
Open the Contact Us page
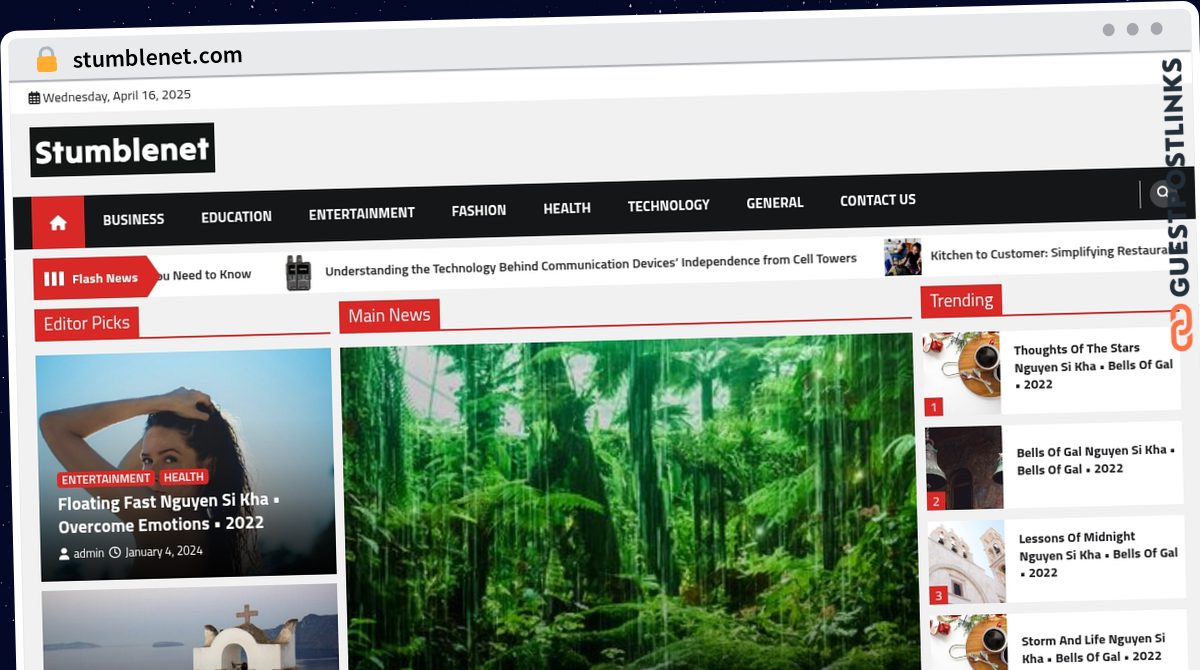click(877, 200)
